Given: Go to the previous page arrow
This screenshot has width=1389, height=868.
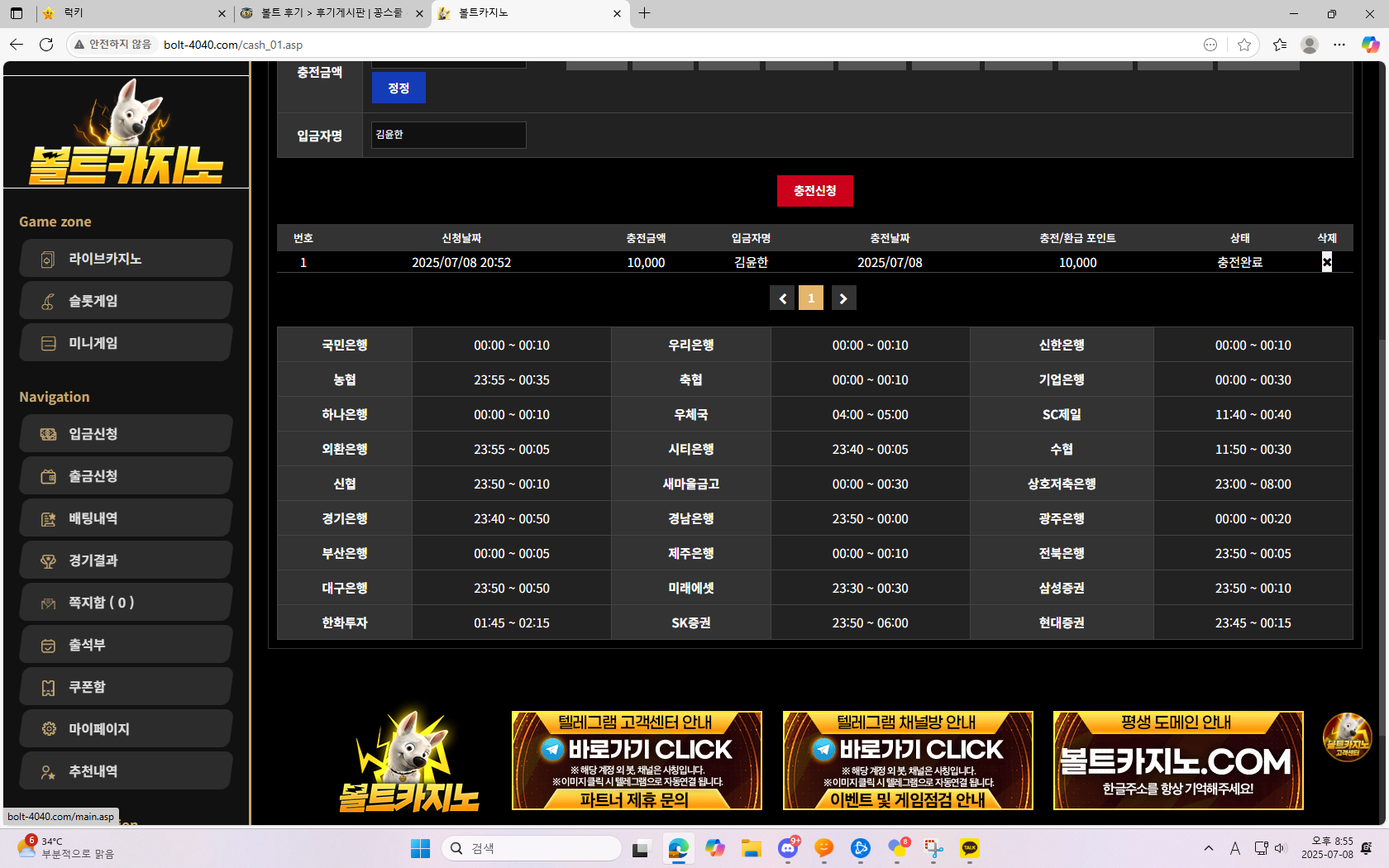Looking at the screenshot, I should pyautogui.click(x=782, y=298).
